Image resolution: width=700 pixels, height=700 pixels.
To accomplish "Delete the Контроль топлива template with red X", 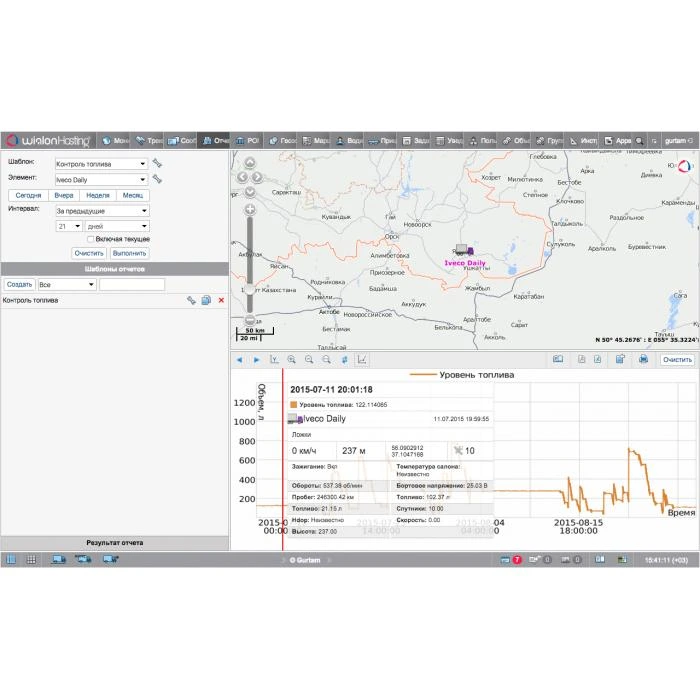I will click(x=221, y=300).
